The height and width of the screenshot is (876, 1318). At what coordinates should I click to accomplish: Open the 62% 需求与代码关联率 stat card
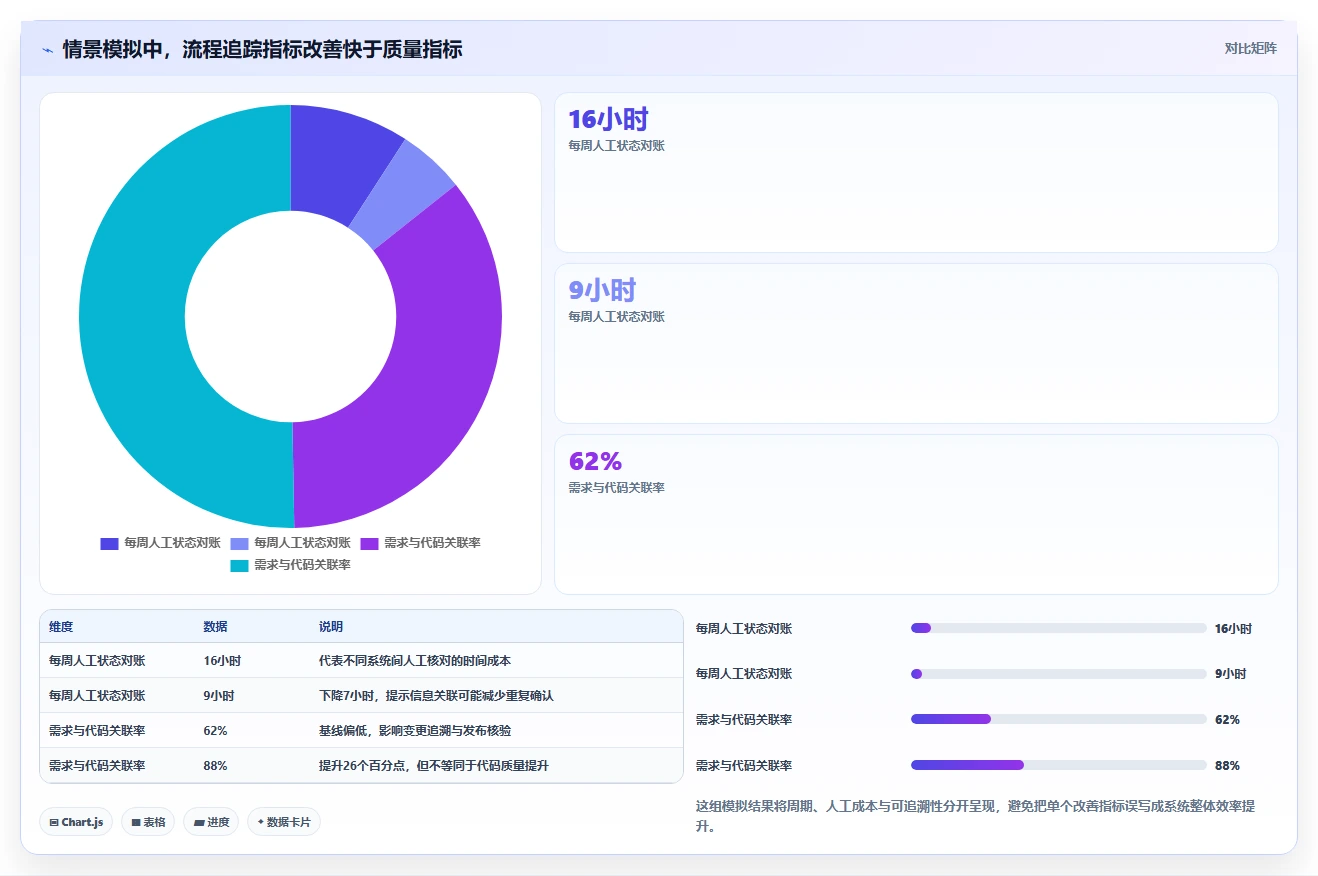point(916,514)
